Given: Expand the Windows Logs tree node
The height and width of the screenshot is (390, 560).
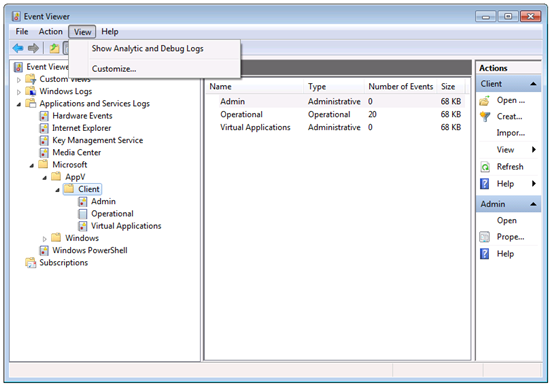Looking at the screenshot, I should (19, 92).
